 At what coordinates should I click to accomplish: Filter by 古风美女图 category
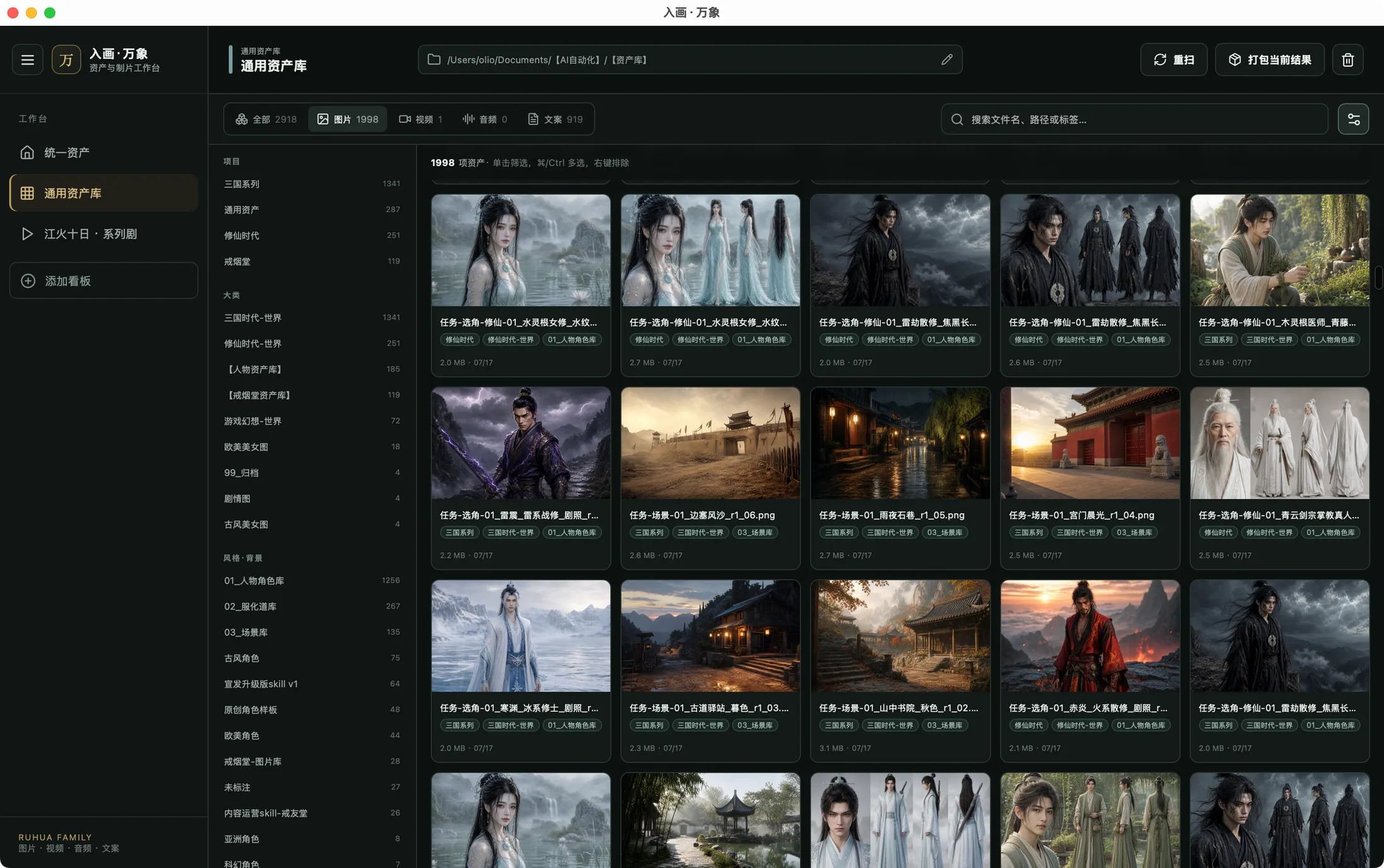pos(312,524)
